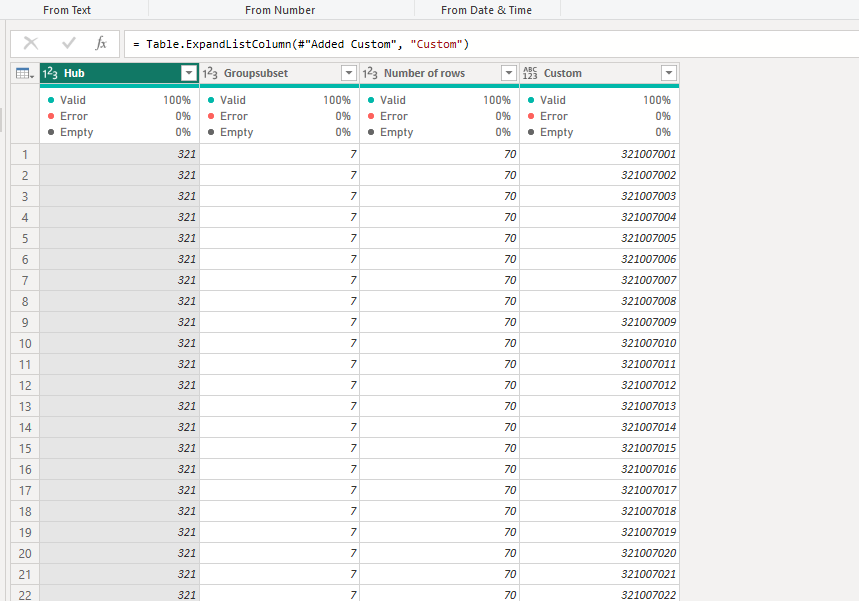Screen dimensions: 859x601
Task: Click the From Date & Time group label
Action: 486,10
